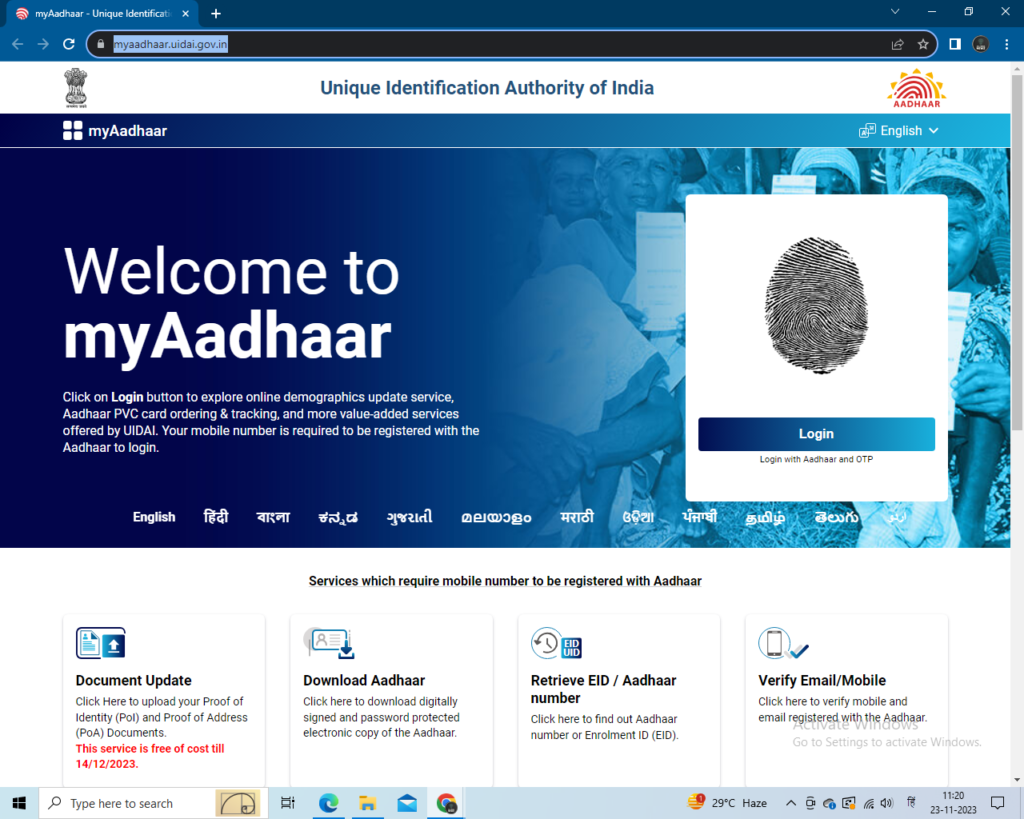Screen dimensions: 1024x819
Task: Open File Explorer from taskbar
Action: tap(368, 803)
